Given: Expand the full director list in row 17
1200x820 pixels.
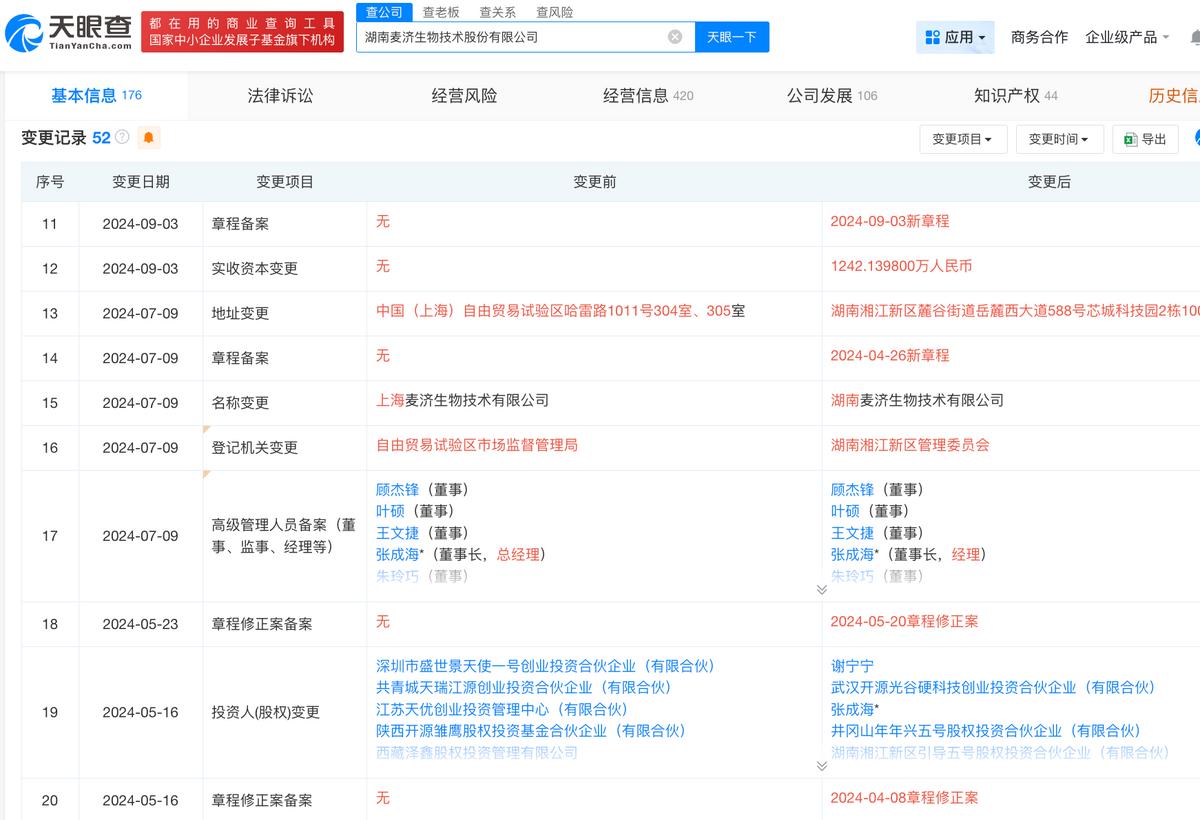Looking at the screenshot, I should [x=822, y=590].
